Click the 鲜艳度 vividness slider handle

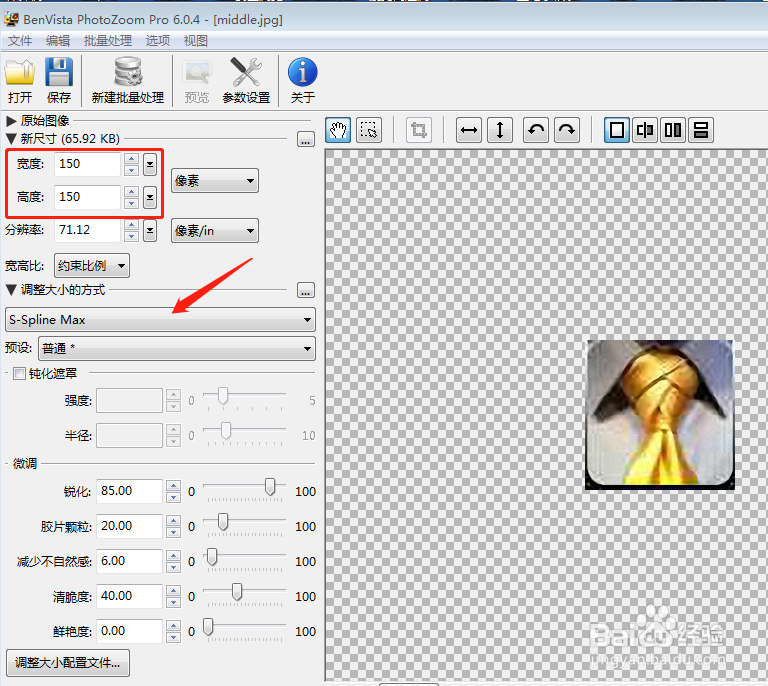[208, 627]
